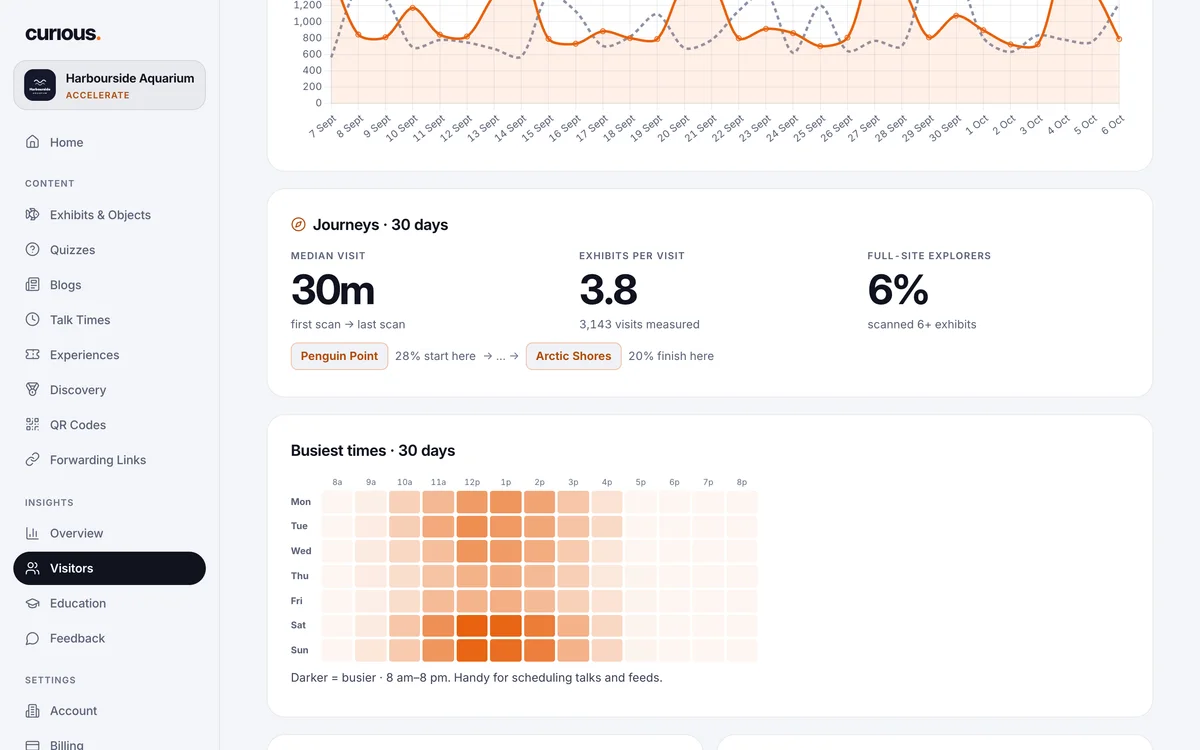This screenshot has width=1200, height=750.
Task: Open the Harbourside Aquarium organisation switcher
Action: pyautogui.click(x=109, y=85)
